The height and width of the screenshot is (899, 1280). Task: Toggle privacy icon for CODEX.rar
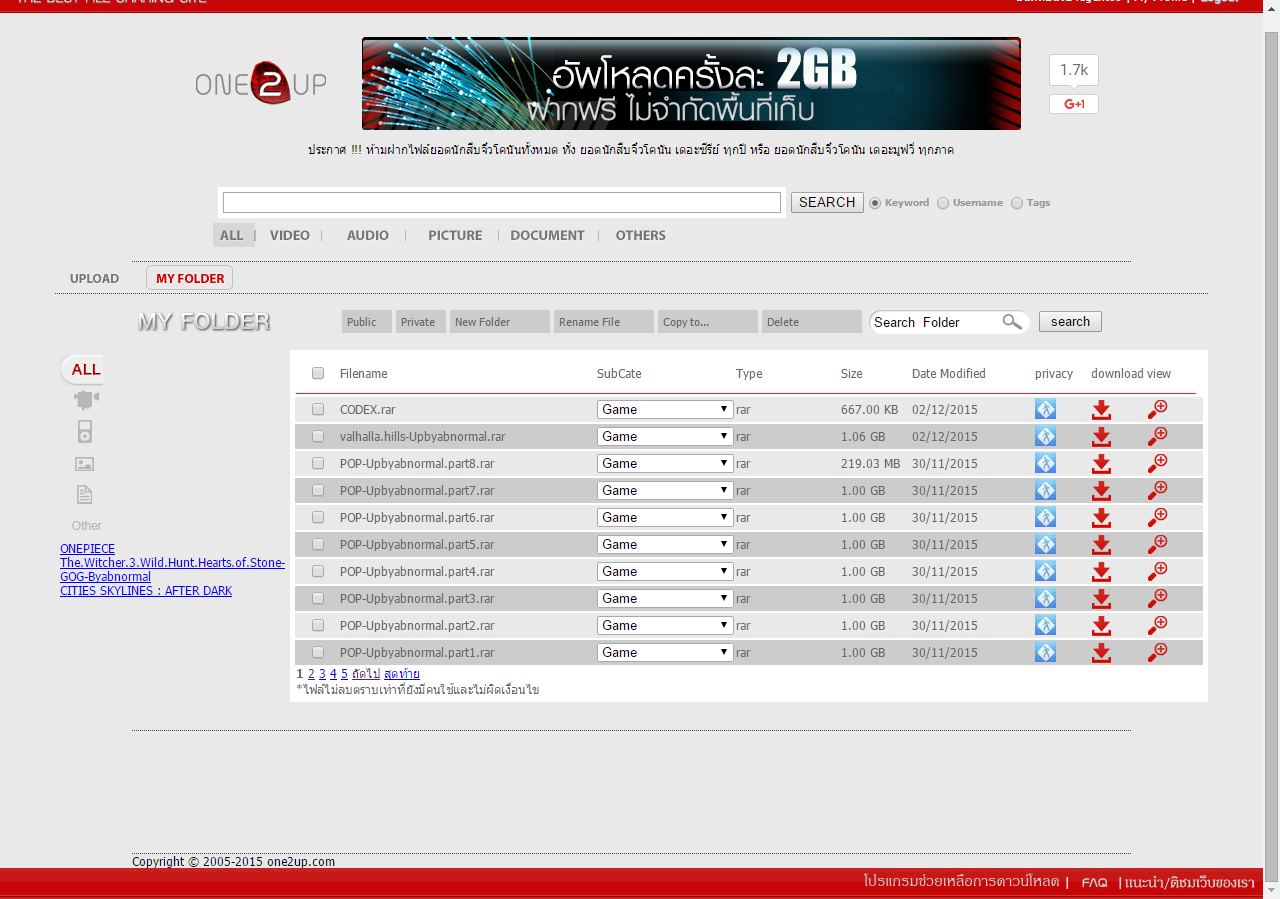(x=1045, y=409)
